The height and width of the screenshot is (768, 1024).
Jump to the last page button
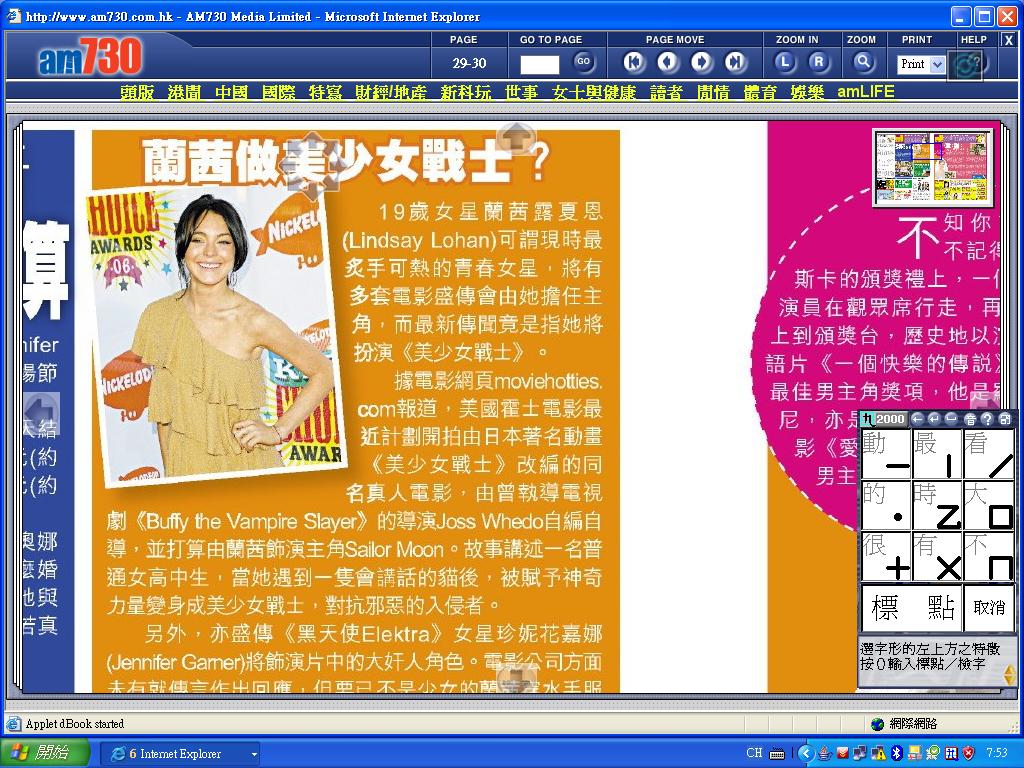pyautogui.click(x=736, y=63)
